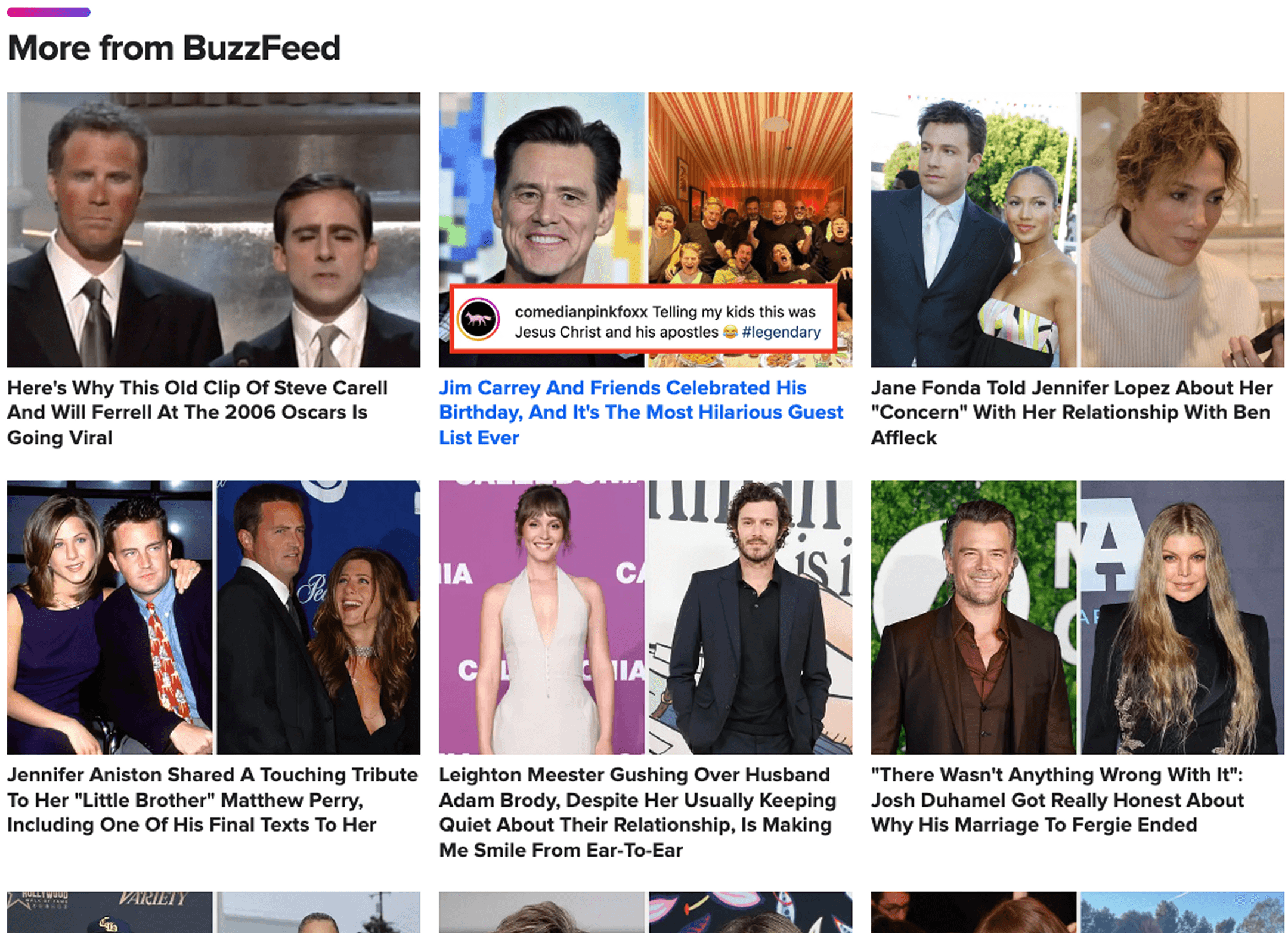Click the Josh Duhamel brown suit photo
Screen dimensions: 1288x933
pos(973,617)
